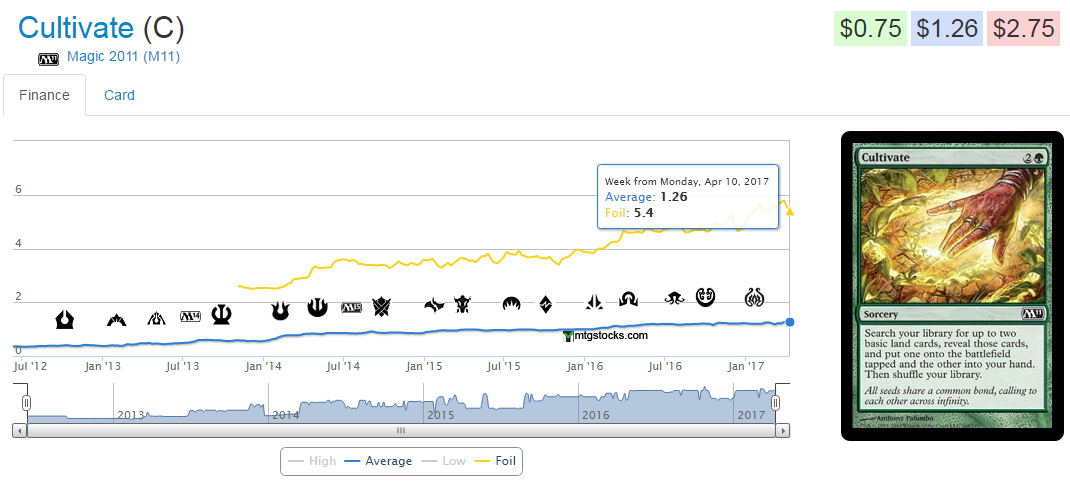Click the Dragons of Tarkir set symbol
Viewport: 1070px width, 486px height.
click(x=463, y=303)
